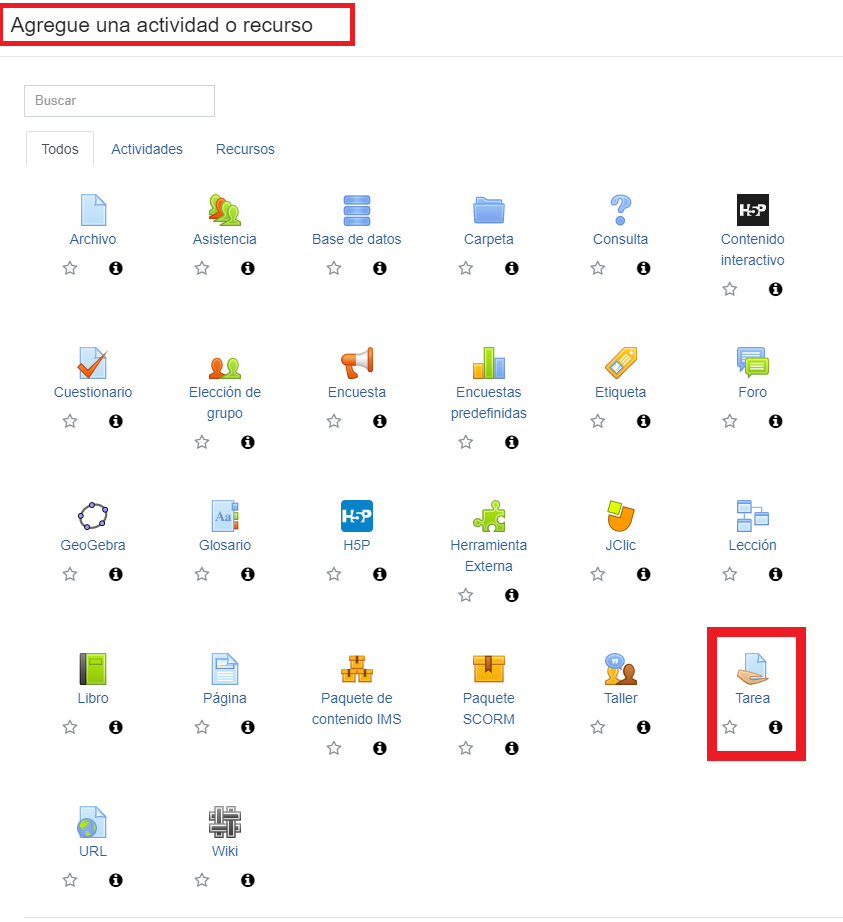Choose the Tarea assignment icon
Image resolution: width=843 pixels, height=922 pixels.
752,669
